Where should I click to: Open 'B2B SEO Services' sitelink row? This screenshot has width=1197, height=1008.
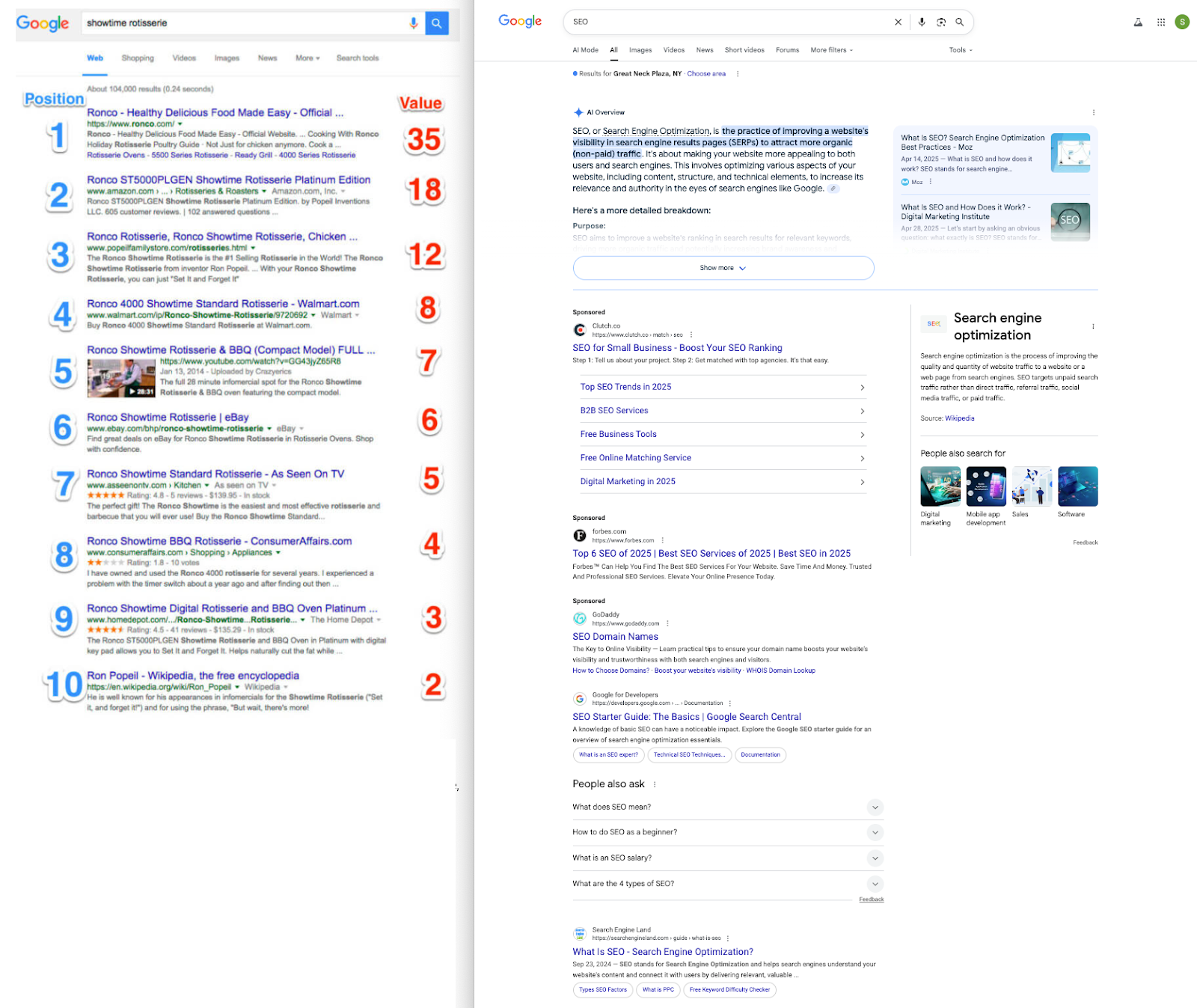723,411
